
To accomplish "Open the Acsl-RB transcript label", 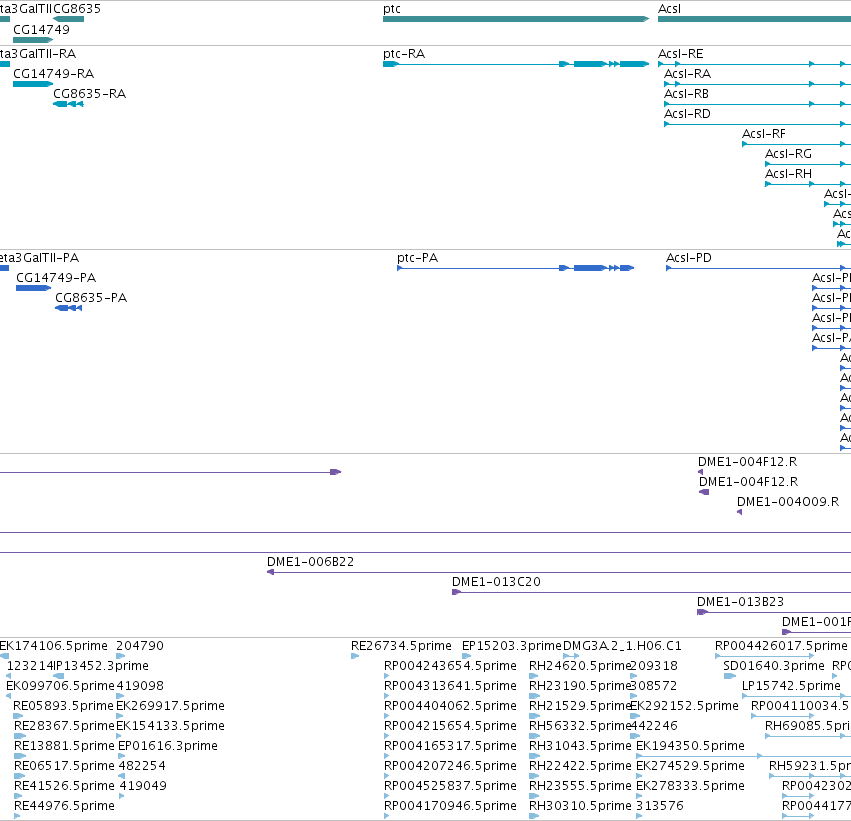I will [x=687, y=94].
